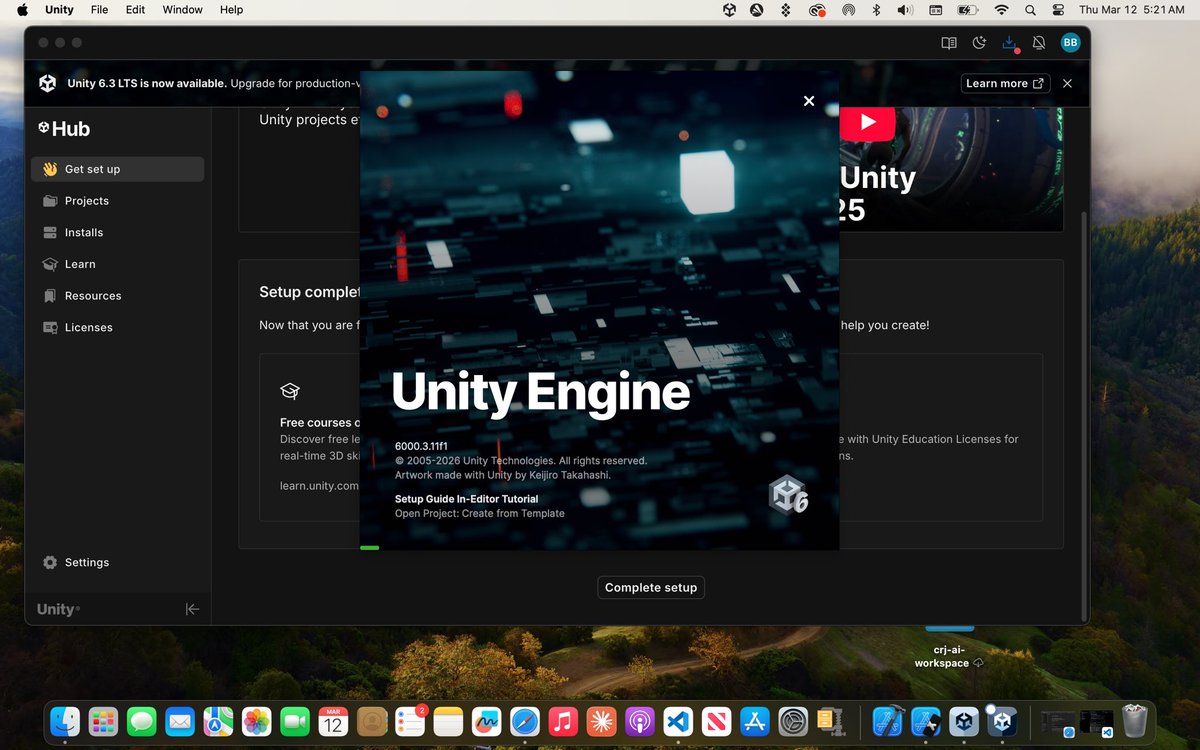Click the Complete setup button

point(651,587)
